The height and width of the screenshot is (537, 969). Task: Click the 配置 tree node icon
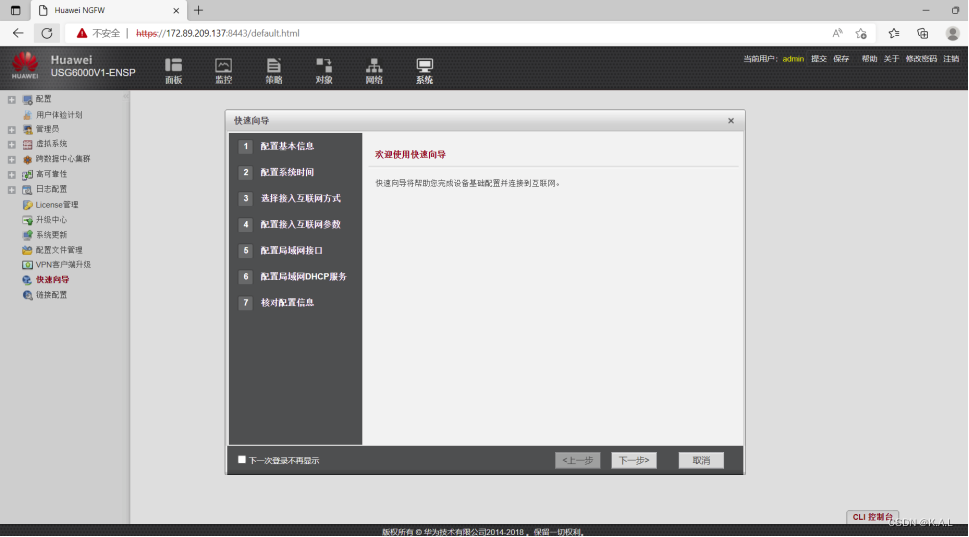coord(27,99)
